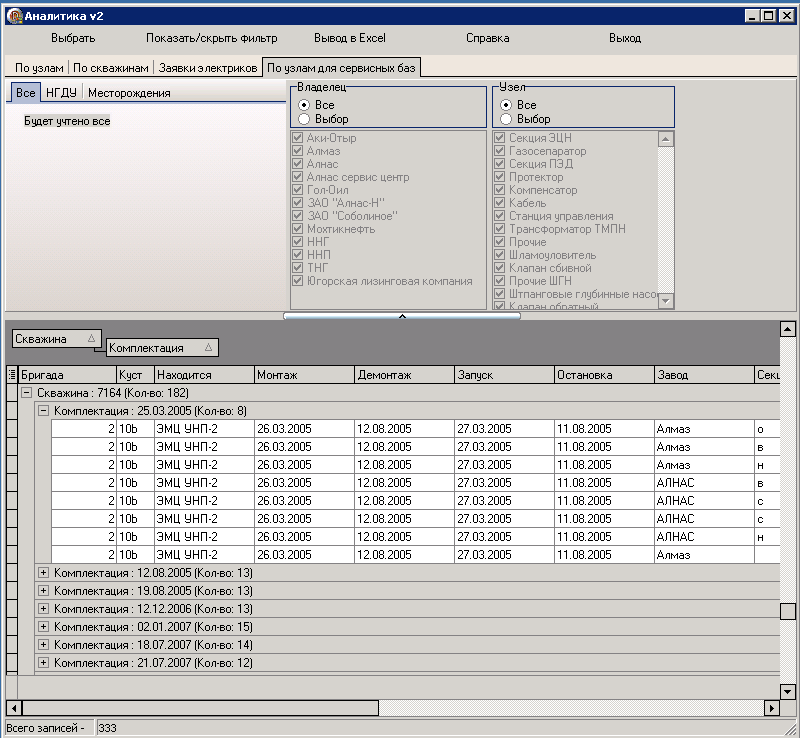Expand Комплектация : 21.07.2007 group

click(43, 662)
